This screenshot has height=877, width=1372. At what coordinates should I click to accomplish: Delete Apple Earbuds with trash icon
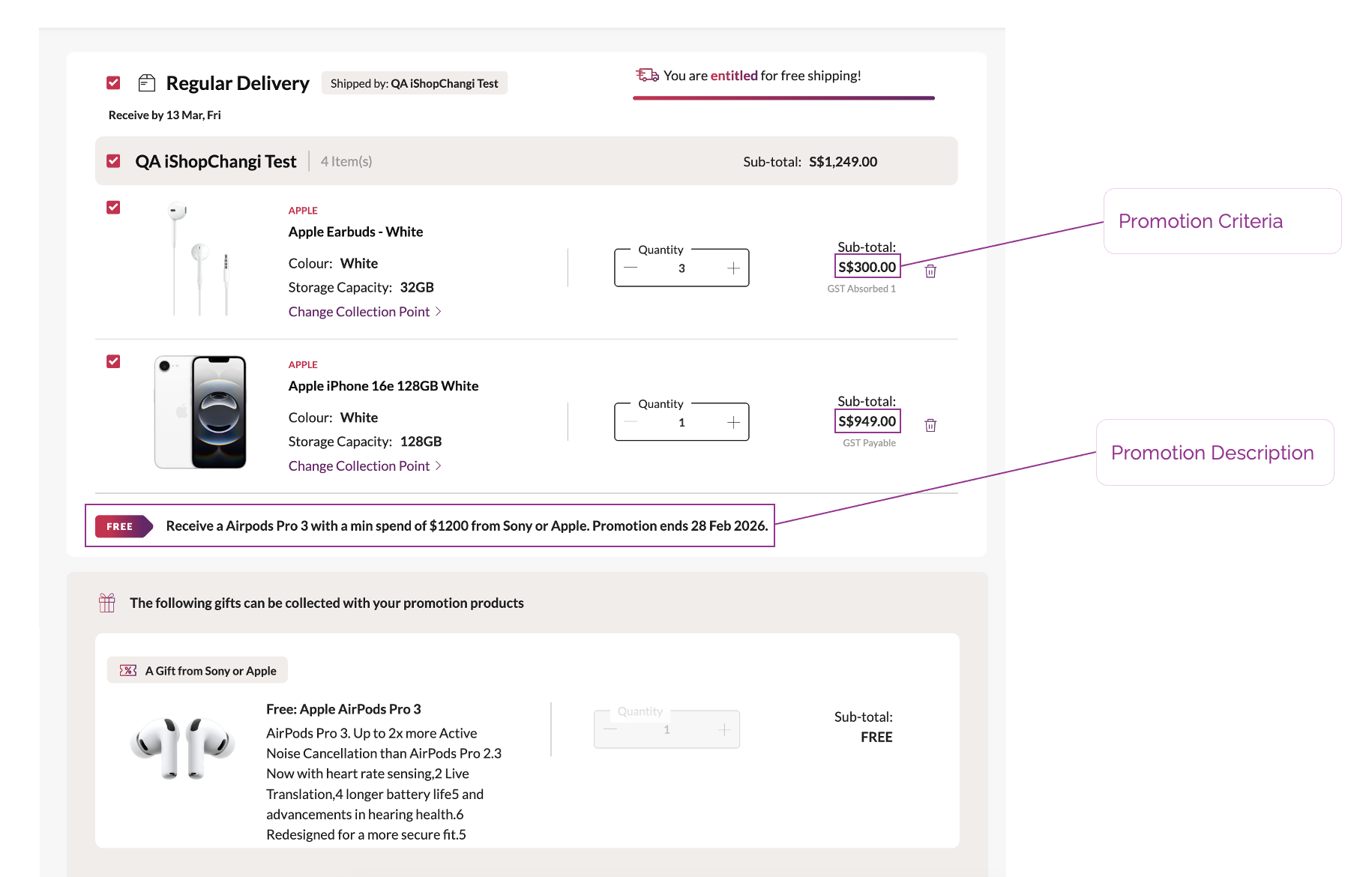pyautogui.click(x=930, y=271)
